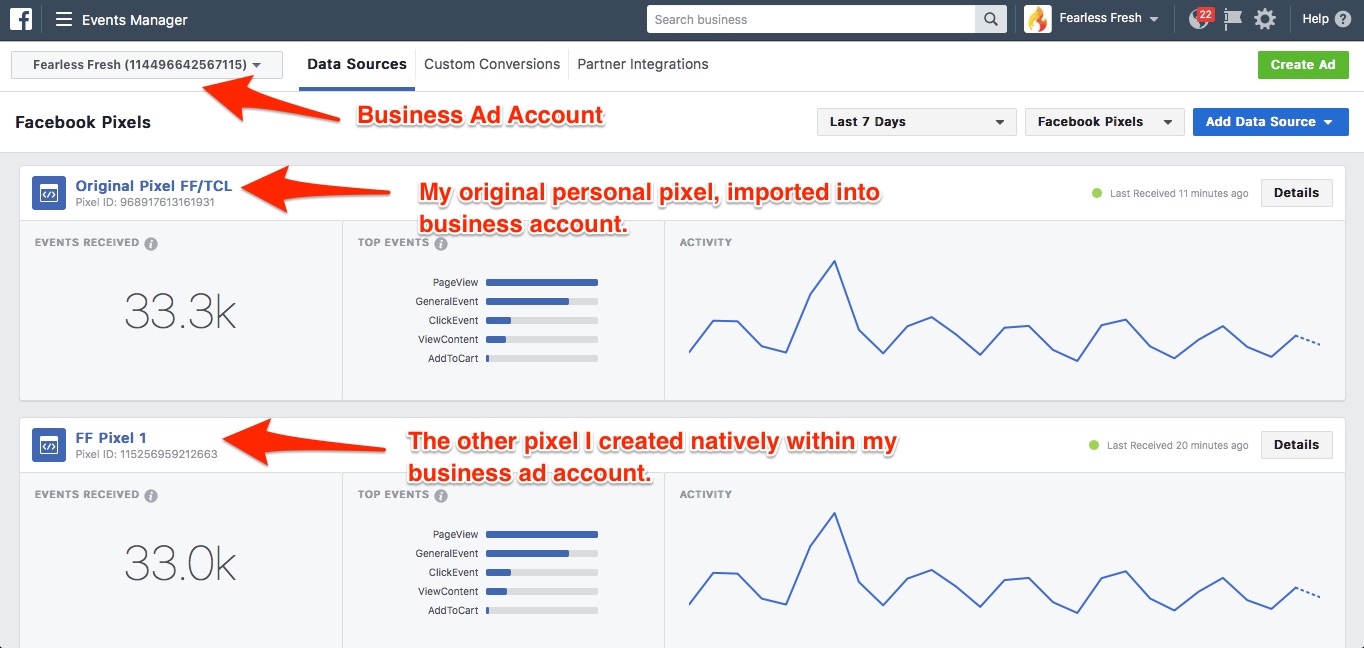Click the AddToCart bar in FF Pixel 1 top events
This screenshot has width=1364, height=648.
click(542, 611)
